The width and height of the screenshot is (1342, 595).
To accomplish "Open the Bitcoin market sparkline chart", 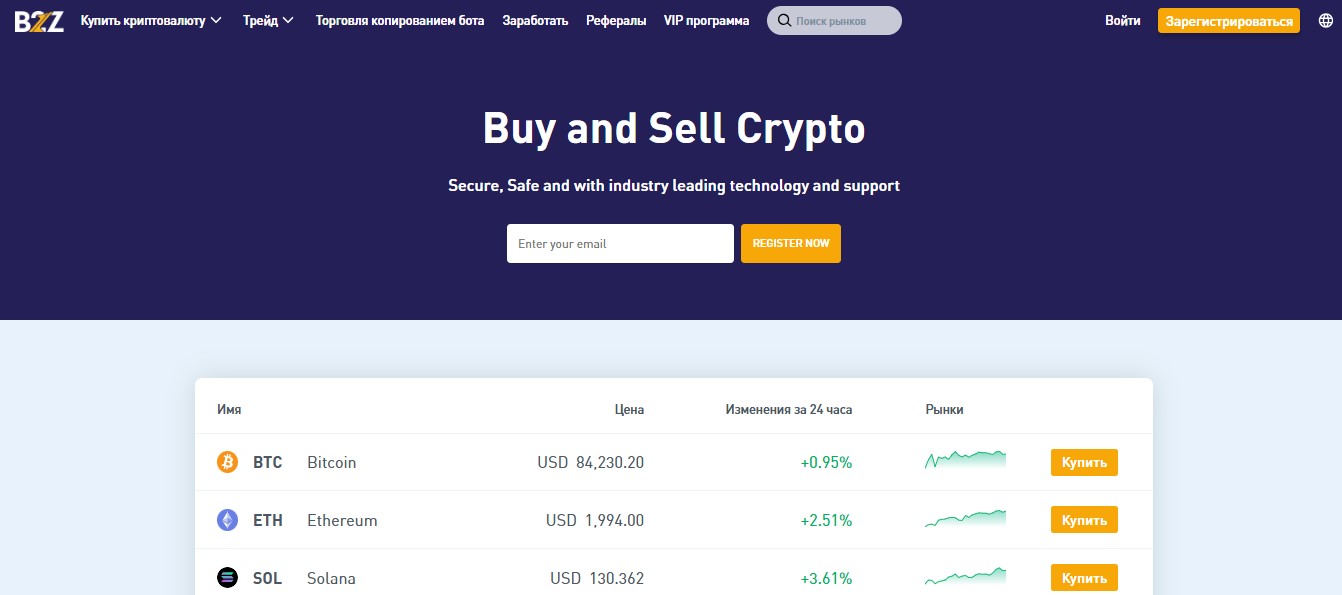I will (965, 460).
